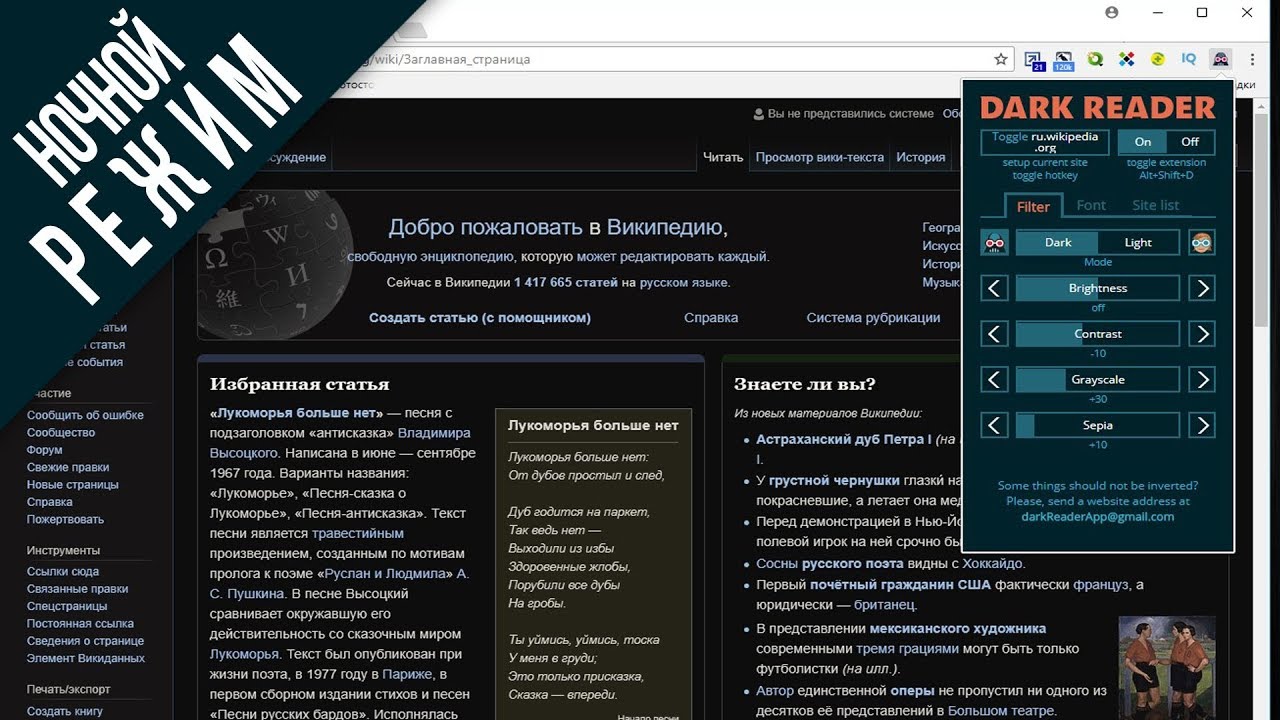Click the Chrome profile avatar icon
This screenshot has width=1280, height=720.
1112,13
